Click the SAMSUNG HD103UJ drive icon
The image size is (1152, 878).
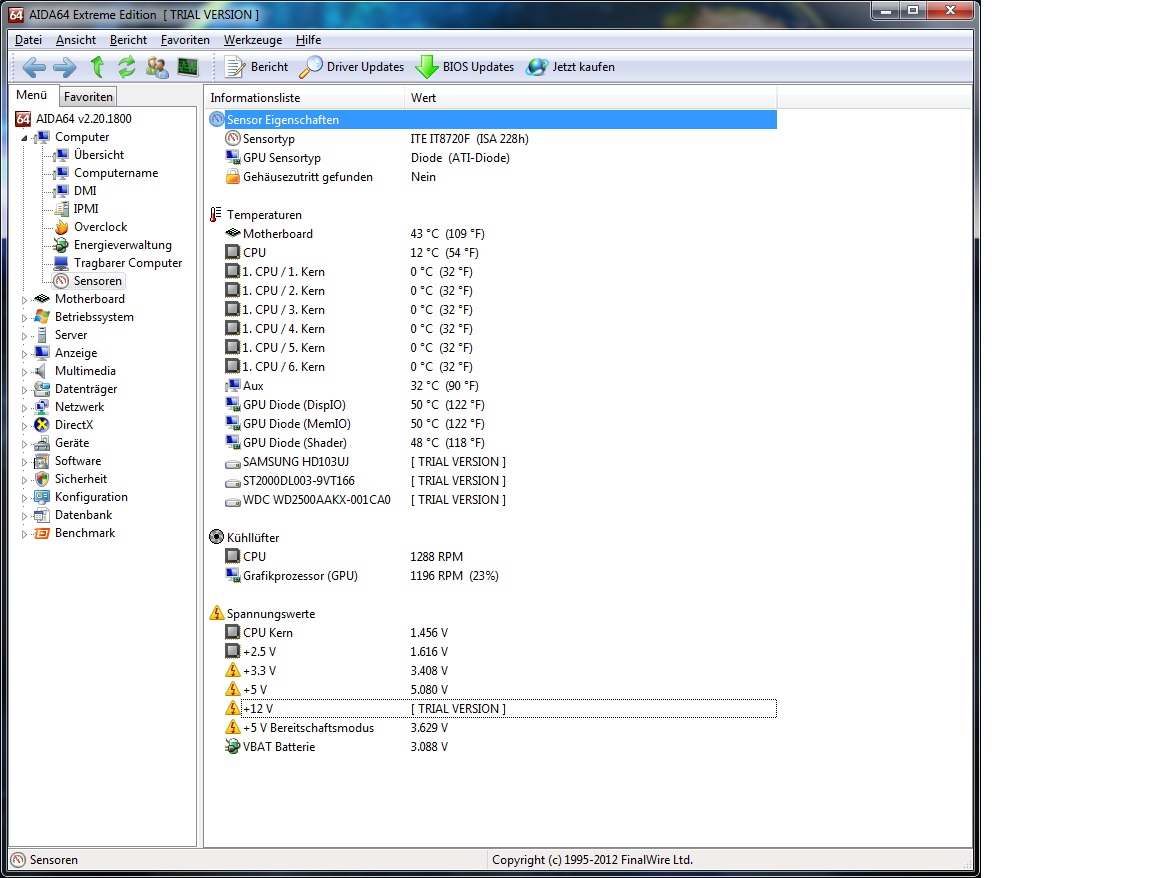[232, 463]
